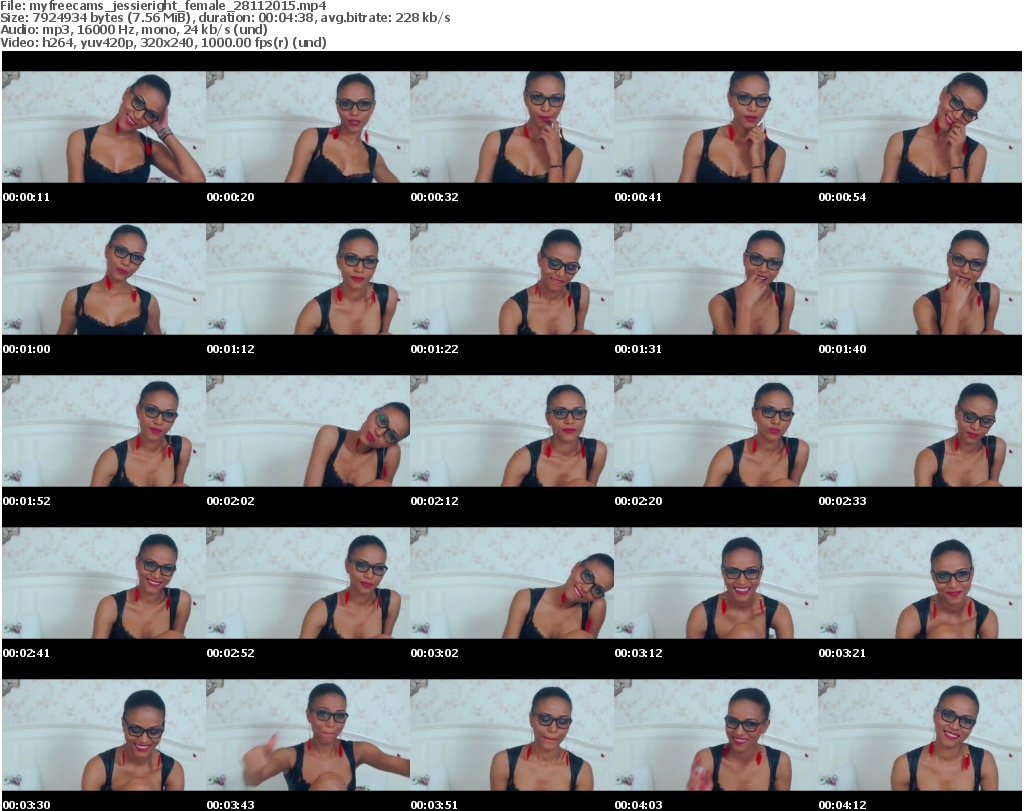This screenshot has height=811, width=1024.
Task: Open the thumbnail at timestamp 00:03:30
Action: [x=104, y=735]
